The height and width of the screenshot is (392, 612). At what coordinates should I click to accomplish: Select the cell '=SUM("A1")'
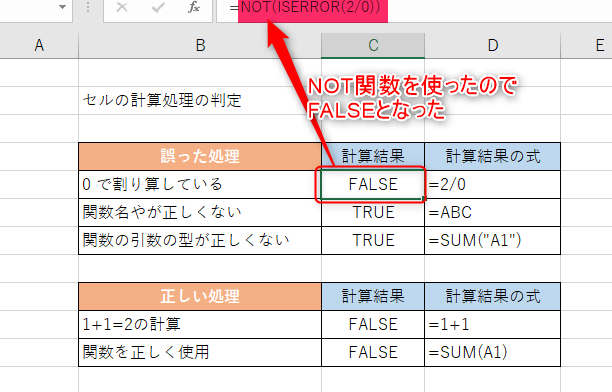493,241
